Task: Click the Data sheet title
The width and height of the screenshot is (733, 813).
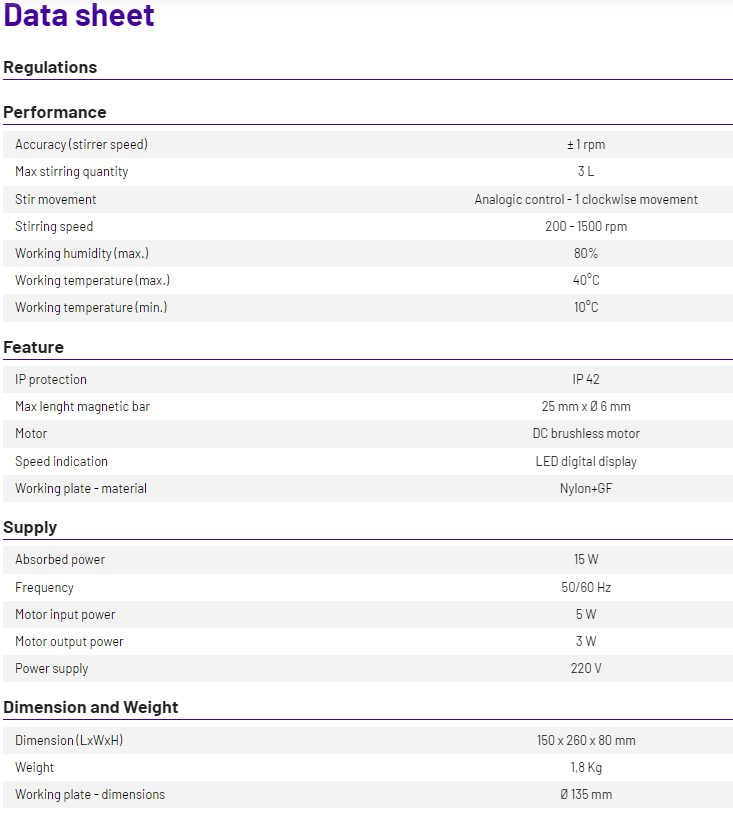Action: click(80, 16)
